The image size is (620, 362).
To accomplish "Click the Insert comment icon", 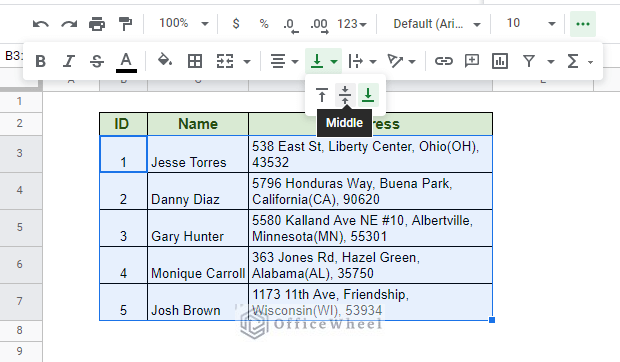I will (472, 61).
